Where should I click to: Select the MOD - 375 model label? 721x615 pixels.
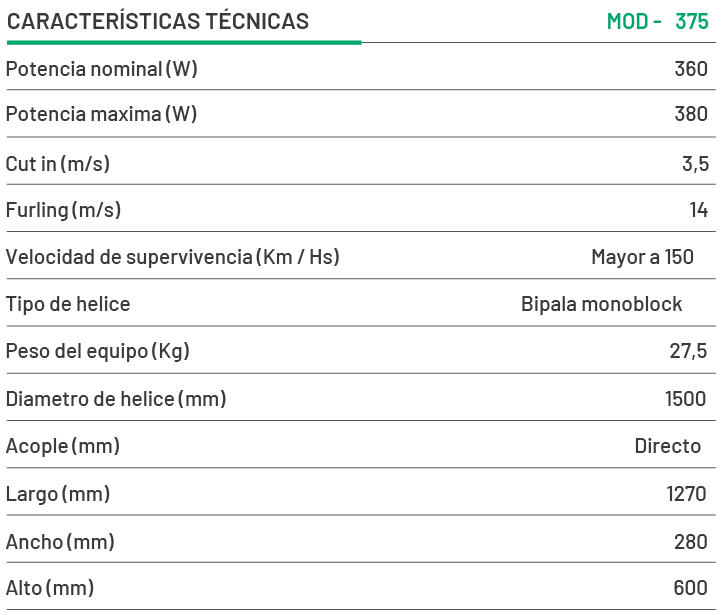pos(657,21)
